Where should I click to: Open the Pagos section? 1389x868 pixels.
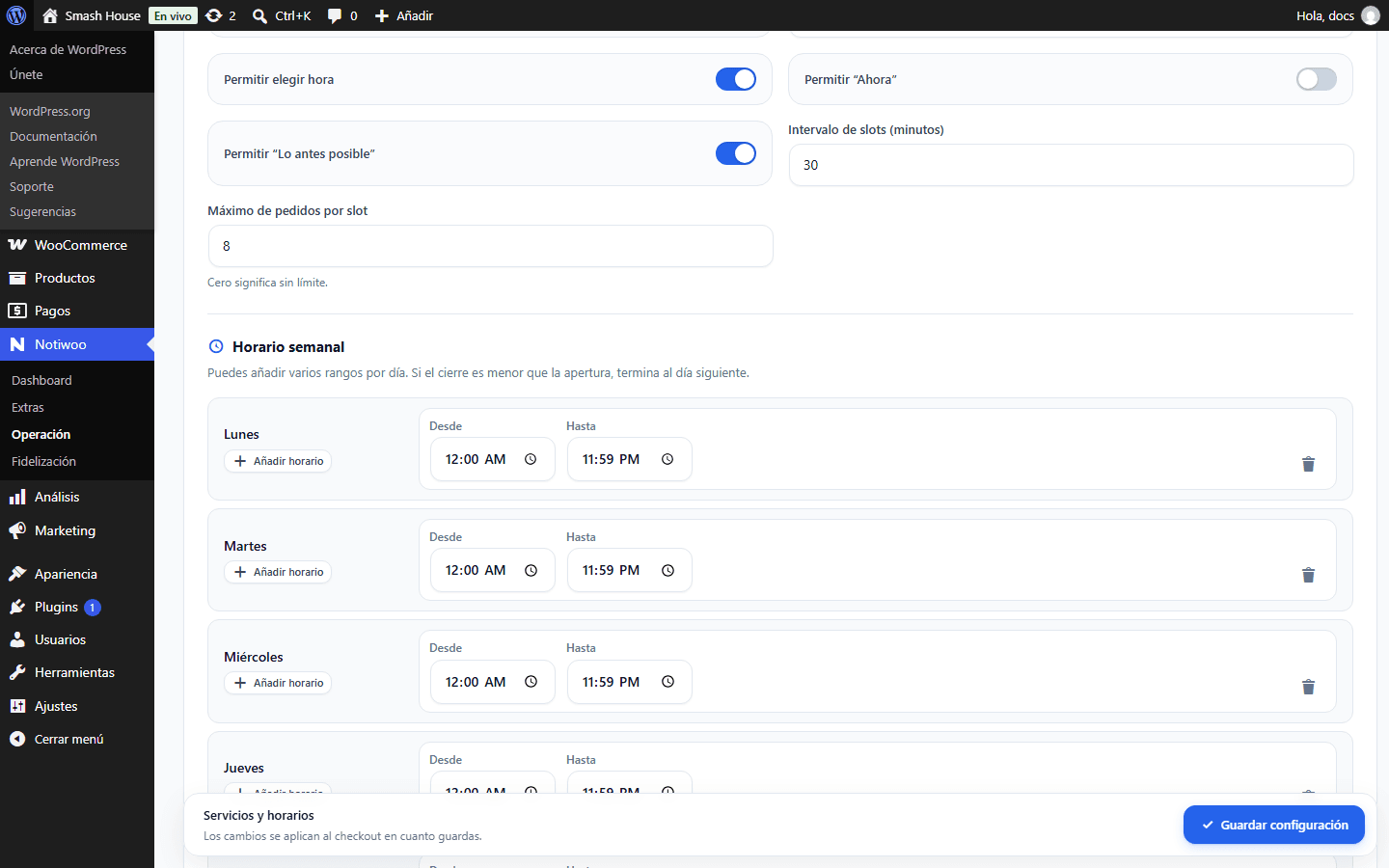(77, 311)
